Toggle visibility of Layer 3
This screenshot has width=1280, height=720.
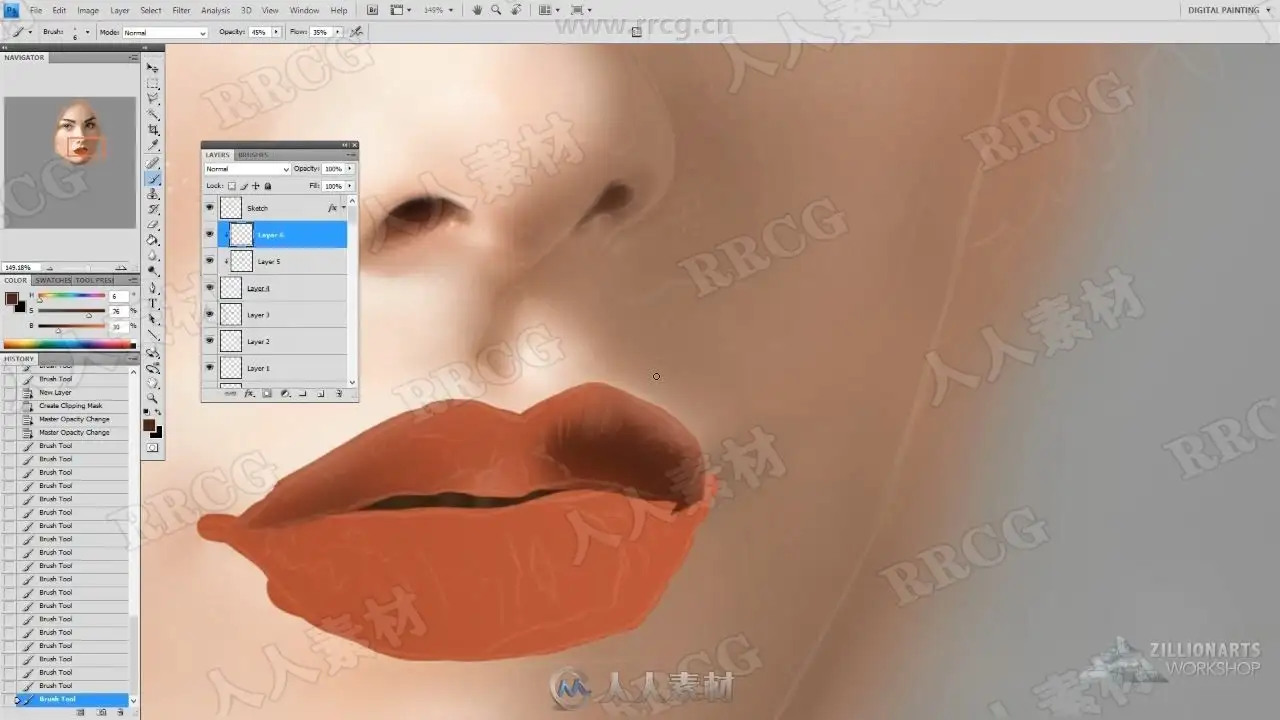pyautogui.click(x=210, y=314)
